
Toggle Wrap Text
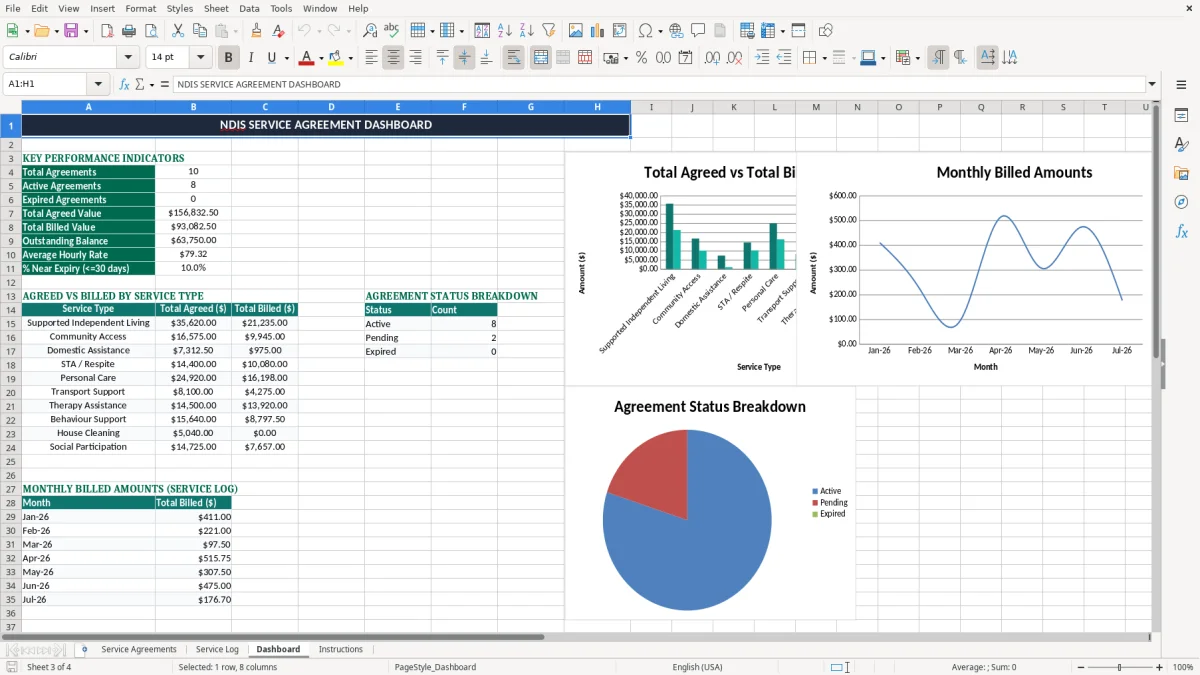(x=513, y=58)
